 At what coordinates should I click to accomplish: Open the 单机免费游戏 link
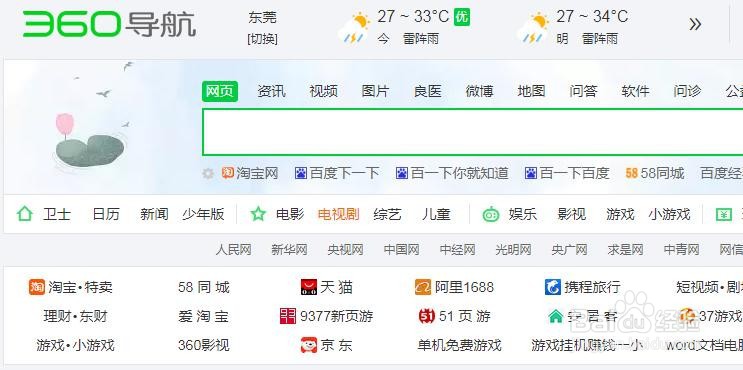pyautogui.click(x=459, y=345)
